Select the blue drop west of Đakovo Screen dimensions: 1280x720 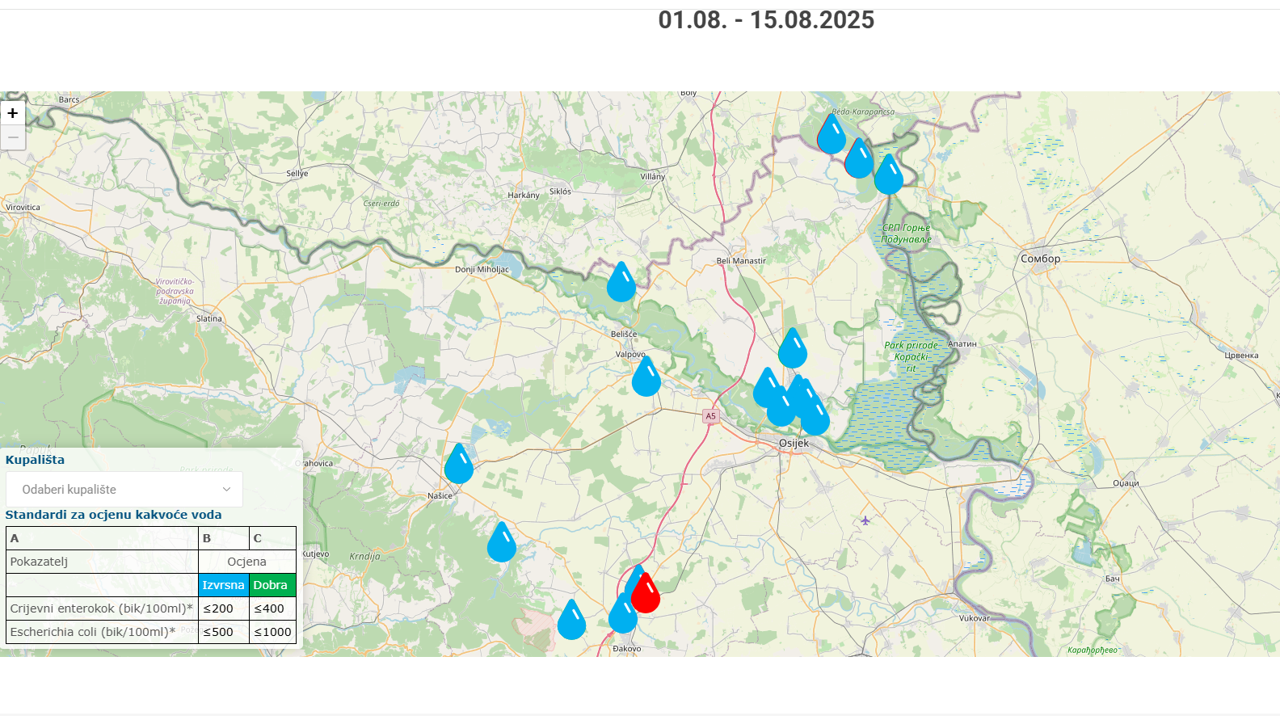tap(572, 619)
